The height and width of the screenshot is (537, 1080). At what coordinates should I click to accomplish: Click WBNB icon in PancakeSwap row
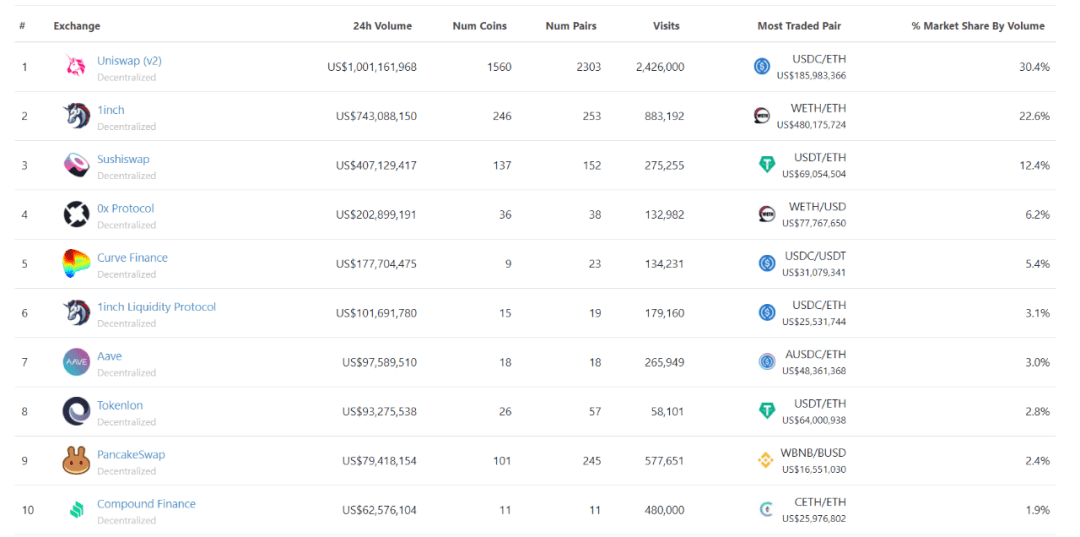coord(766,461)
